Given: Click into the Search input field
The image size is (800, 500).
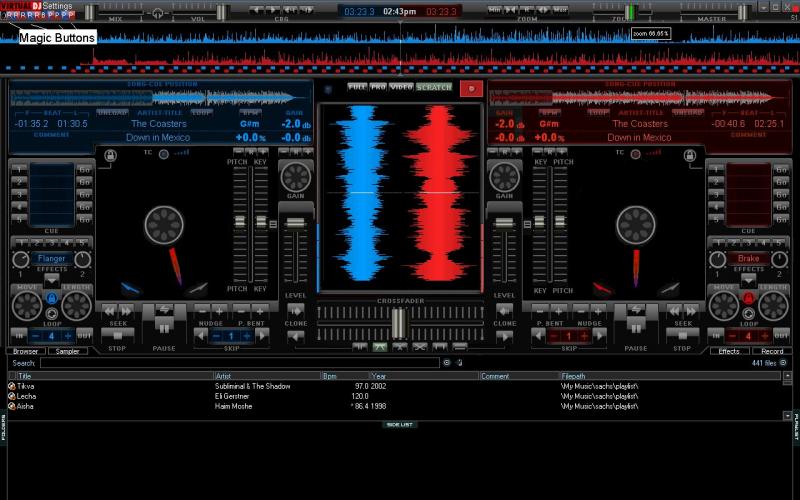Looking at the screenshot, I should coord(240,363).
